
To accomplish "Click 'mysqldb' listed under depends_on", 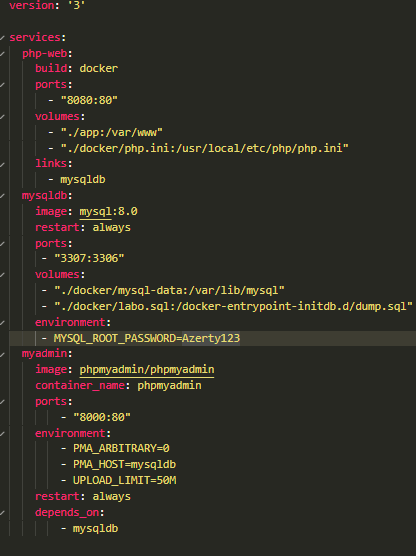I will pos(95,529).
